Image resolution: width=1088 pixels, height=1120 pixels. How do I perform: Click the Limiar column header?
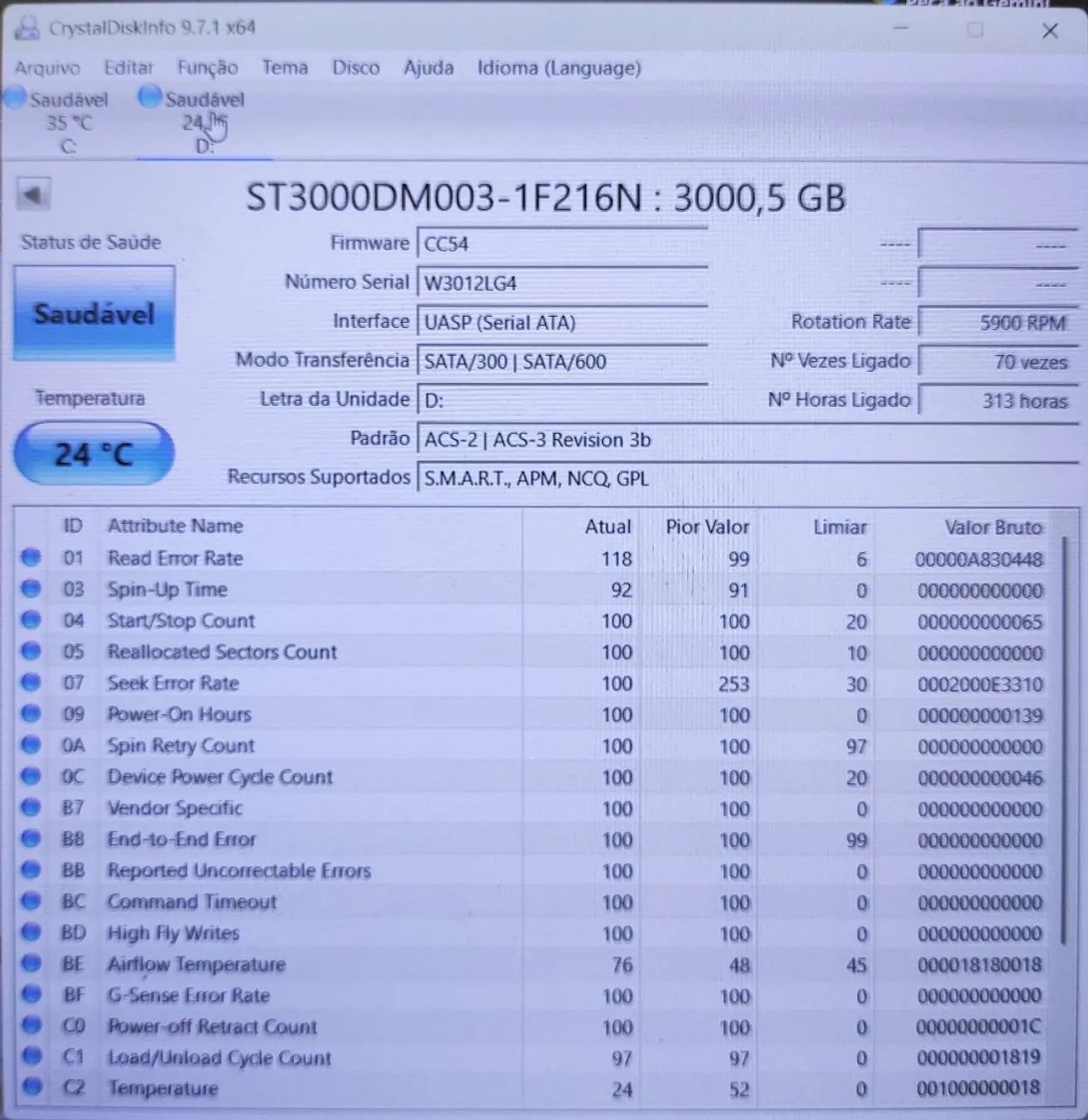coord(839,527)
